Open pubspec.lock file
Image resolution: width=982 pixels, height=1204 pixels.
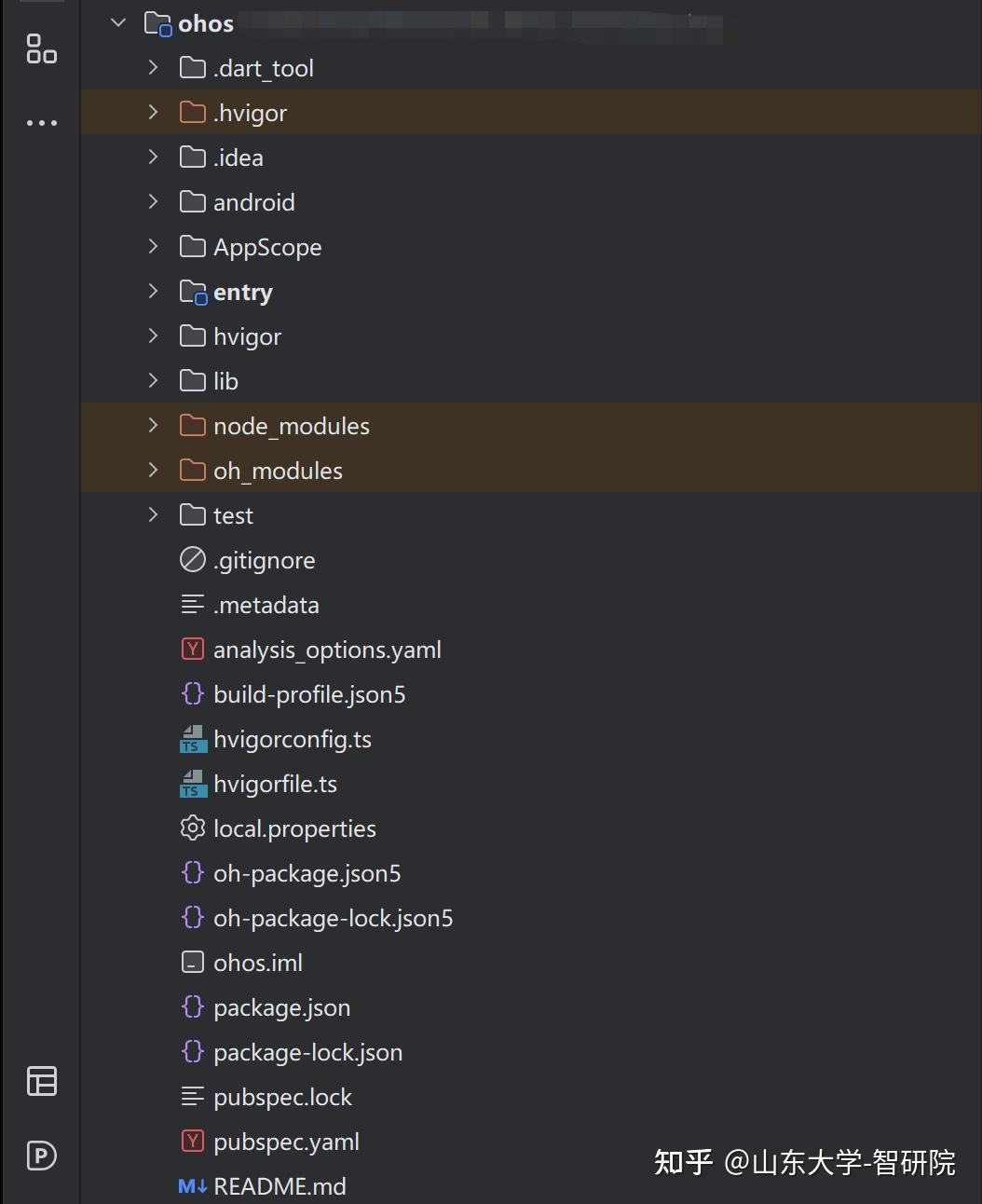283,1098
